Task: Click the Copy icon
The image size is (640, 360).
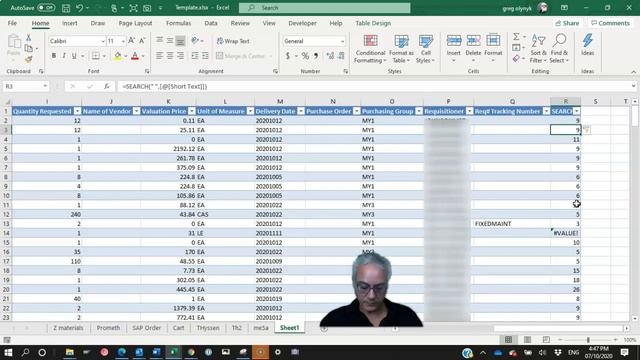Action: pyautogui.click(x=28, y=49)
